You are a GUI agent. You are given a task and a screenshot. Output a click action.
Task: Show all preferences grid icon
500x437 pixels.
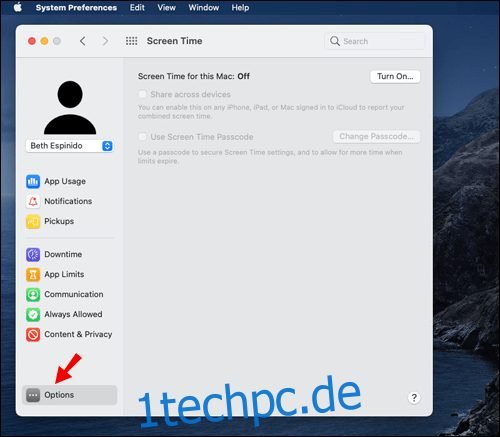tap(131, 41)
